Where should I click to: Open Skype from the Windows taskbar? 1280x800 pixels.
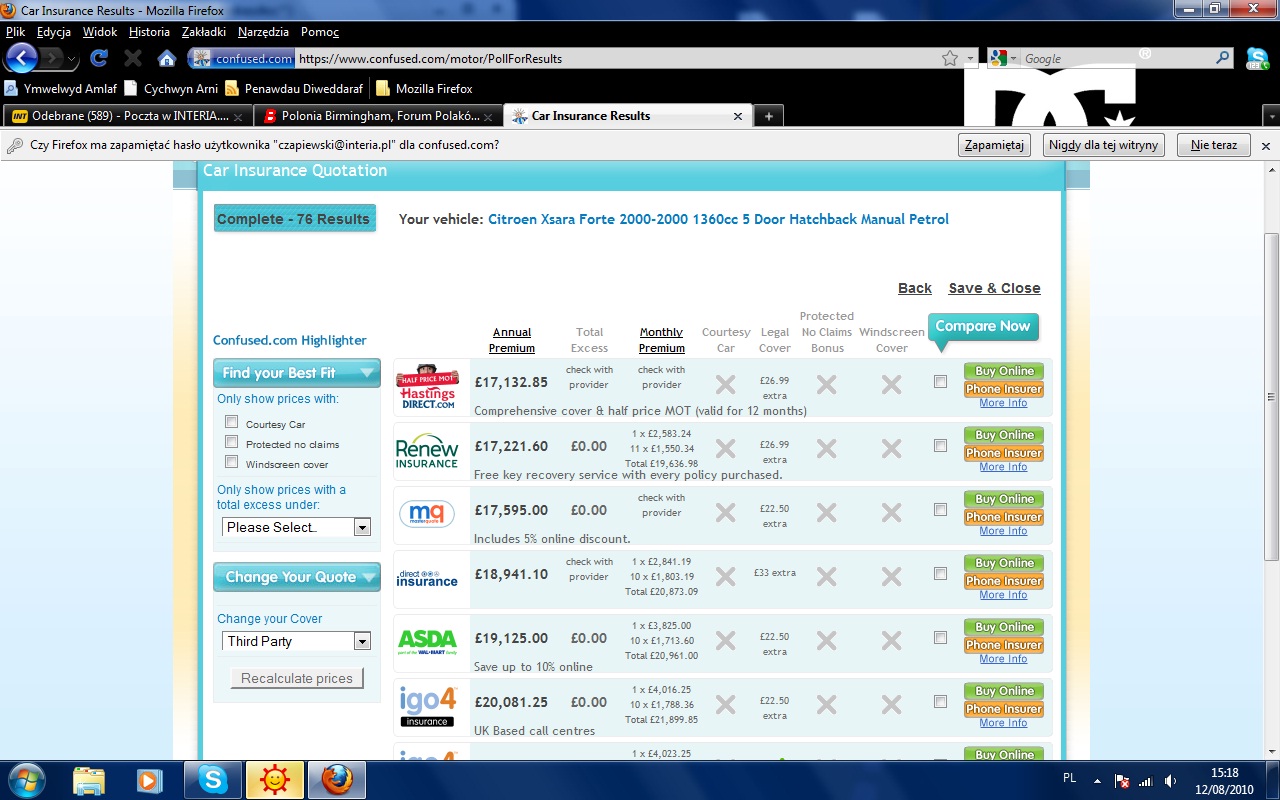(213, 779)
